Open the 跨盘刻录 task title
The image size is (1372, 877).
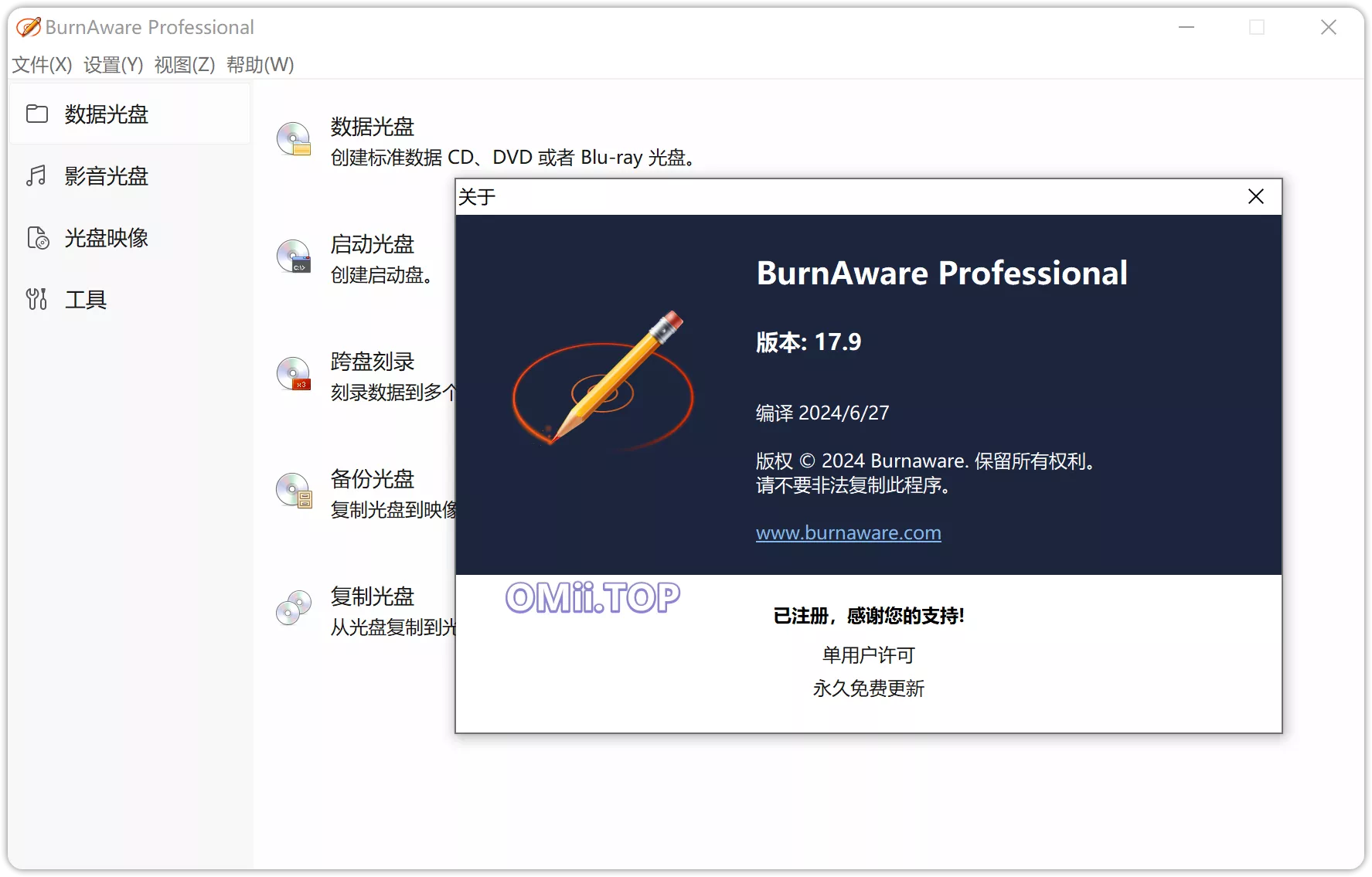373,362
